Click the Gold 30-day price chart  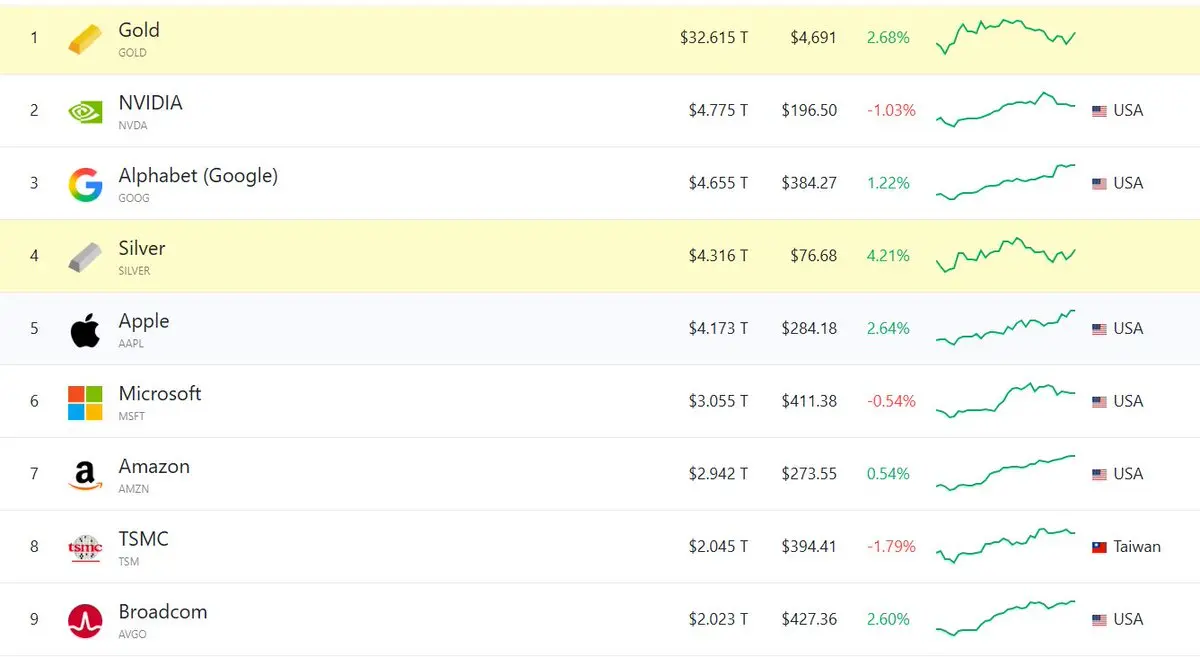click(1006, 36)
